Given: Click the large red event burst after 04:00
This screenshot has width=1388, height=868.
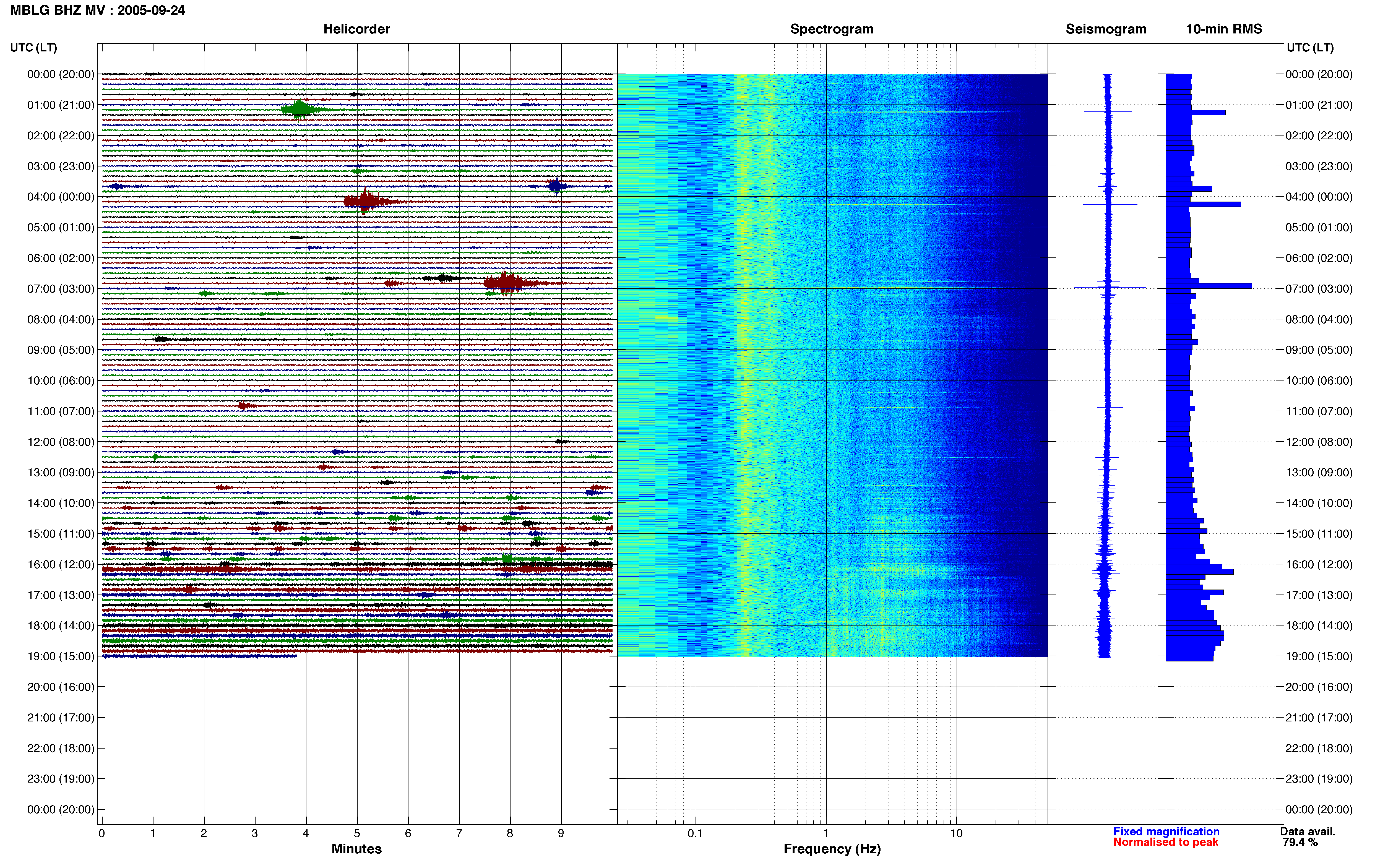Looking at the screenshot, I should click(367, 201).
